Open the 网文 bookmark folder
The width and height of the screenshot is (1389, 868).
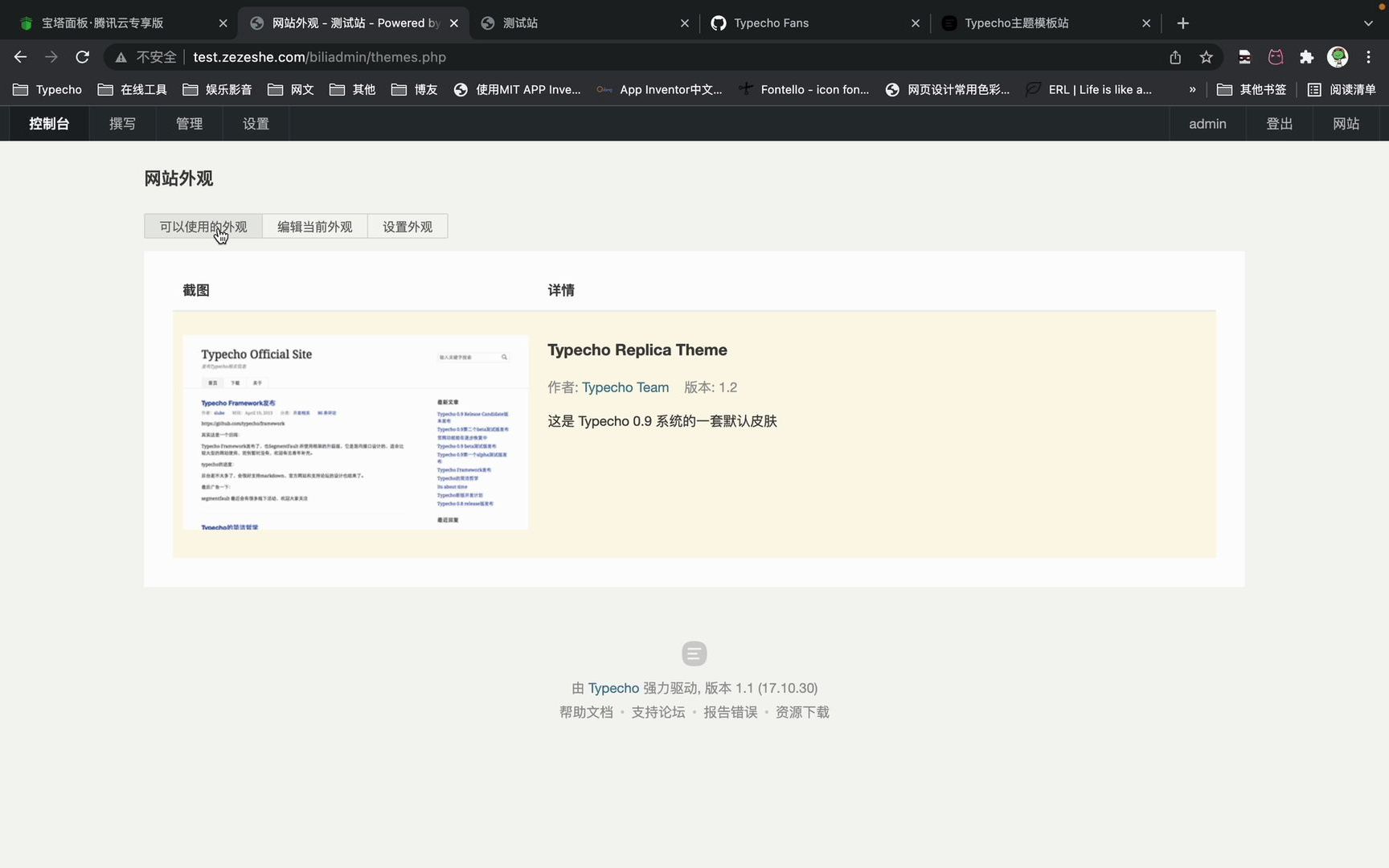click(x=290, y=90)
